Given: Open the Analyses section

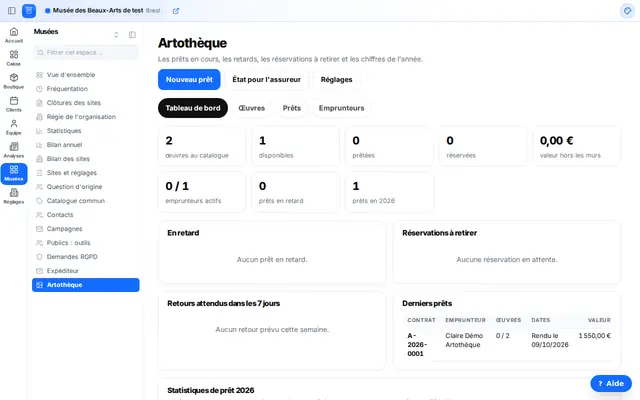Looking at the screenshot, I should click(14, 150).
